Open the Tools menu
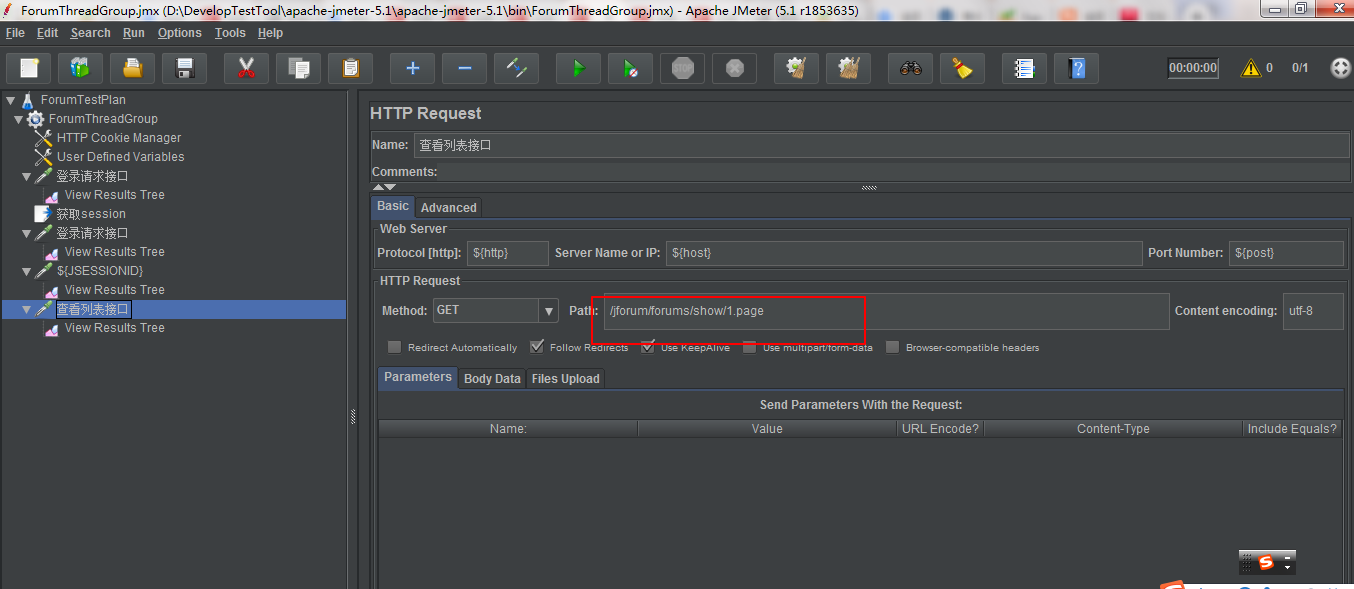 pyautogui.click(x=230, y=33)
